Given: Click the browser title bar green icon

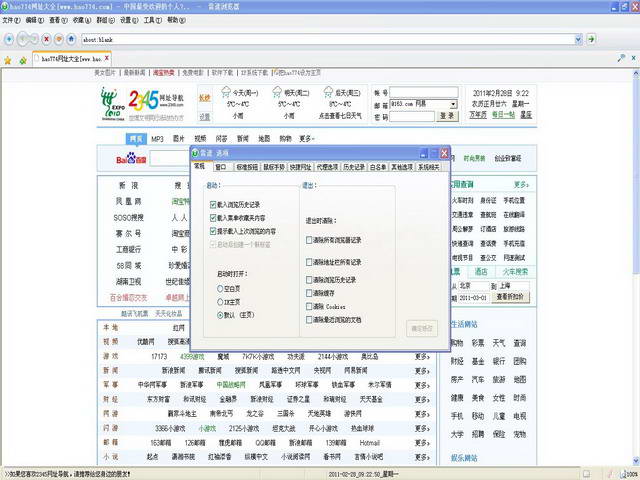Looking at the screenshot, I should coord(4,7).
